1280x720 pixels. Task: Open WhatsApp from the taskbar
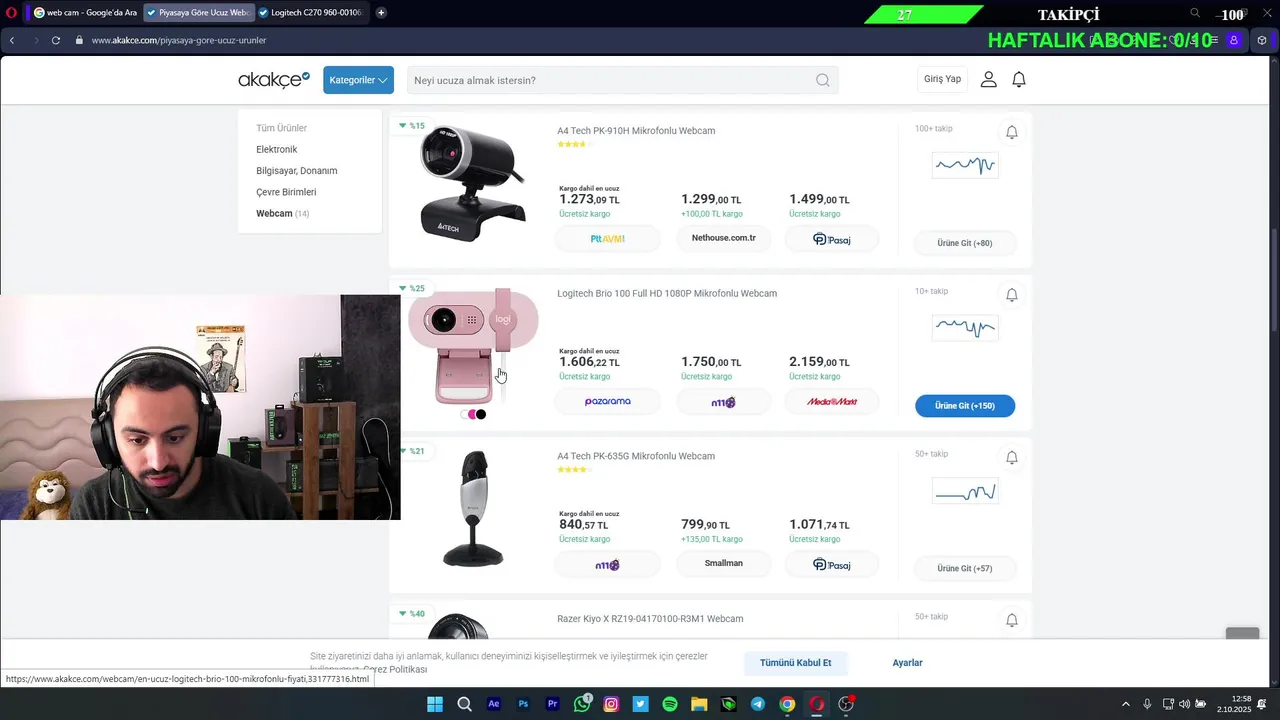coord(582,704)
